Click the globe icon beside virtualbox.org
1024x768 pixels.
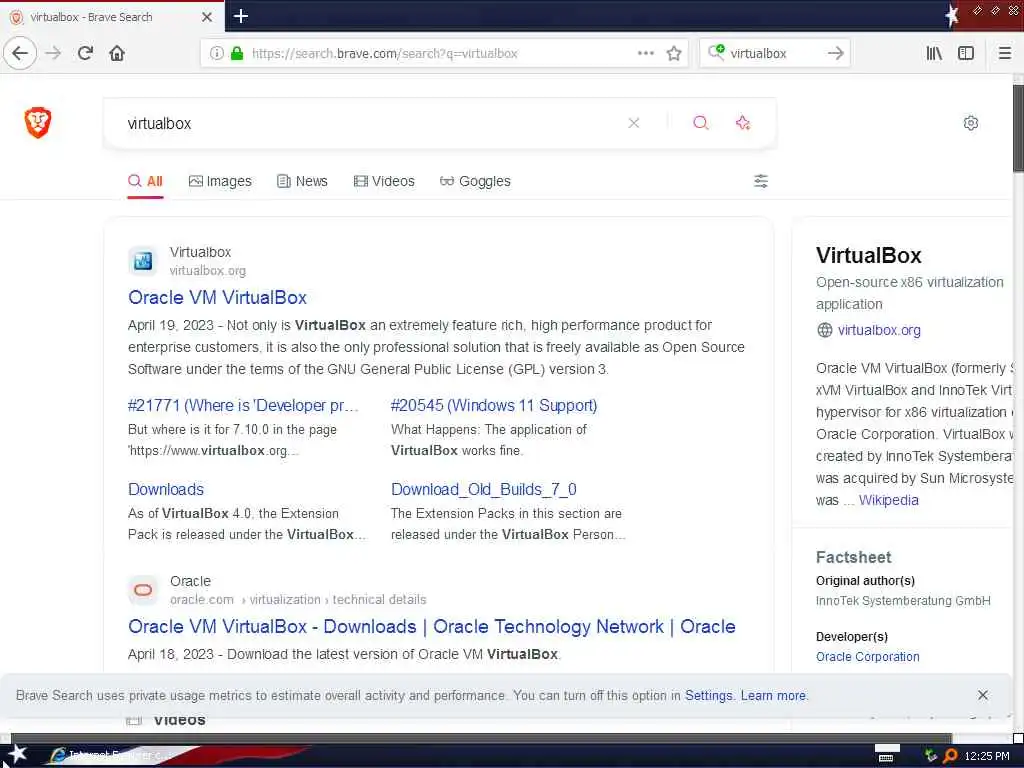(825, 330)
